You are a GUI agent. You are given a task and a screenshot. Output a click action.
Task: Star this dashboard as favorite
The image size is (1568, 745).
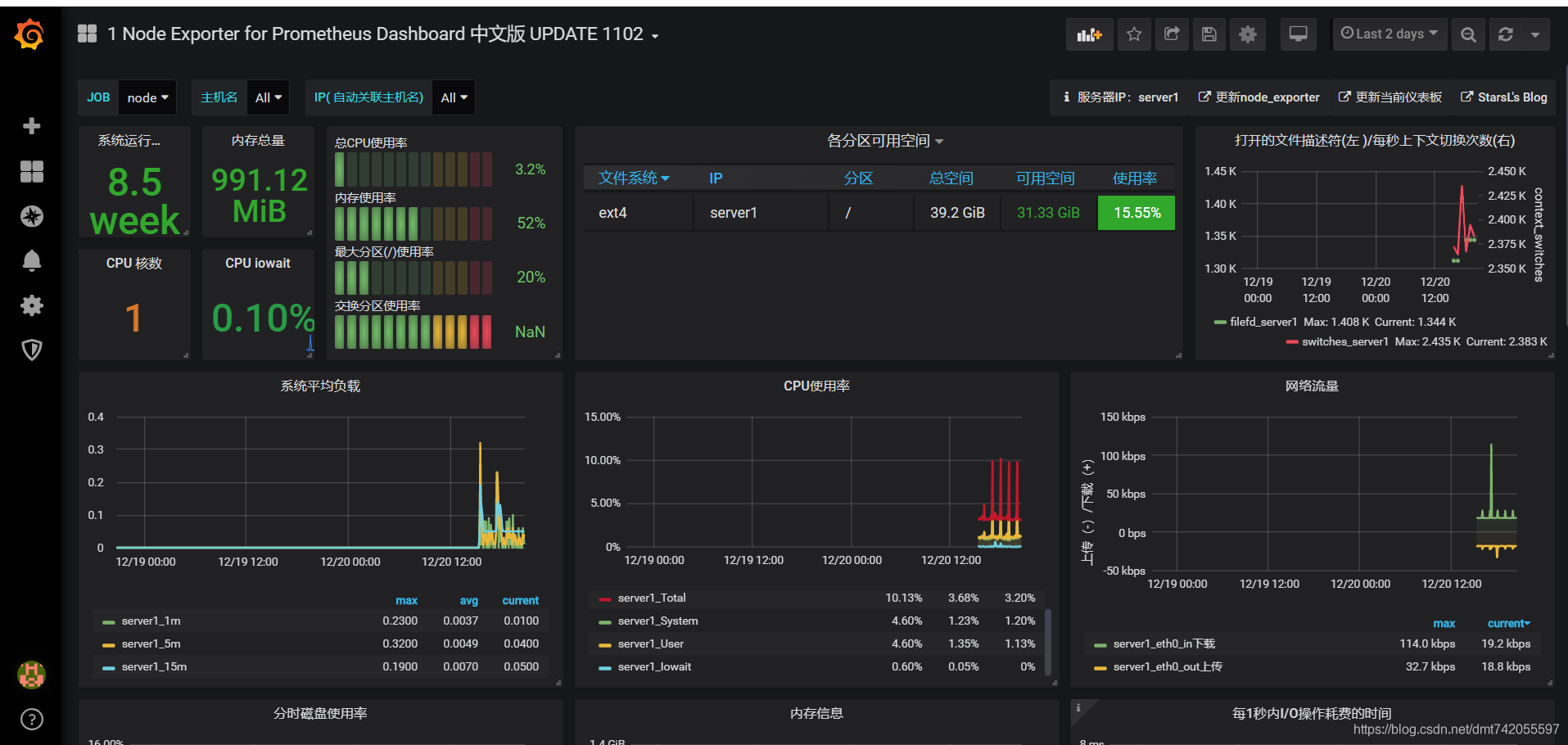click(1134, 34)
